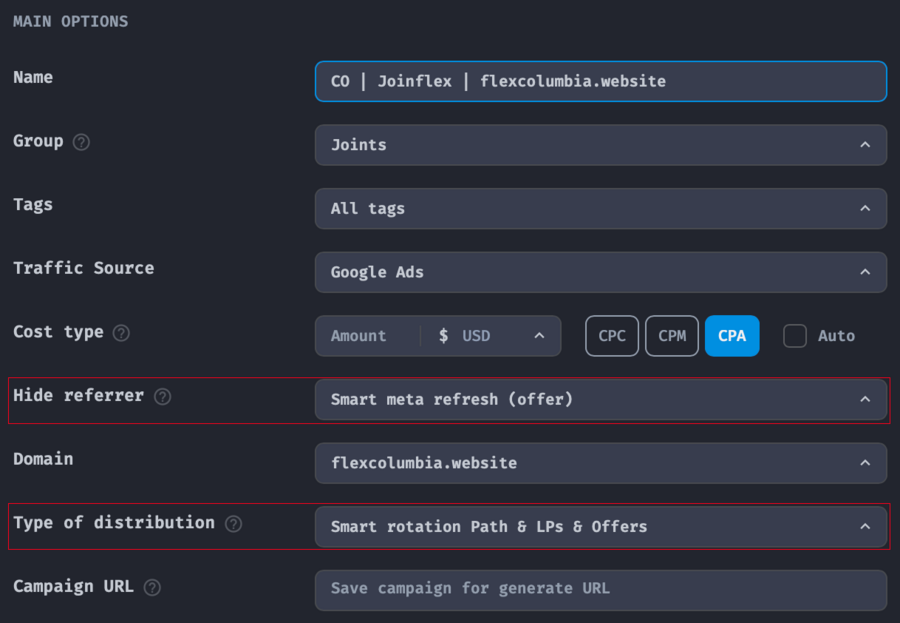Click the cost Amount input field

point(366,336)
